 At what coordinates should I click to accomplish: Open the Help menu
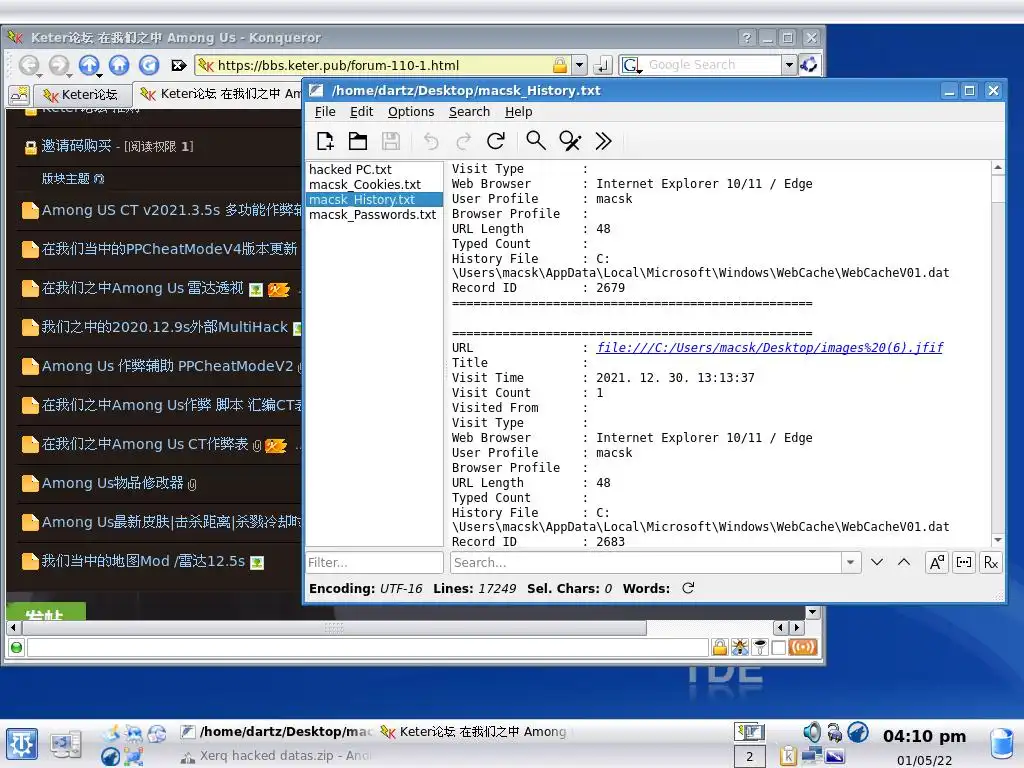coord(519,112)
